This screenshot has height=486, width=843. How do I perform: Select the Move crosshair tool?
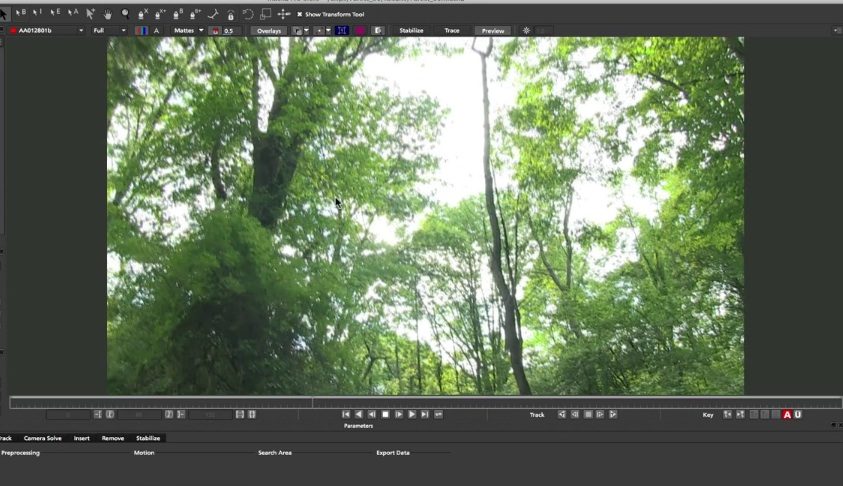(x=283, y=14)
